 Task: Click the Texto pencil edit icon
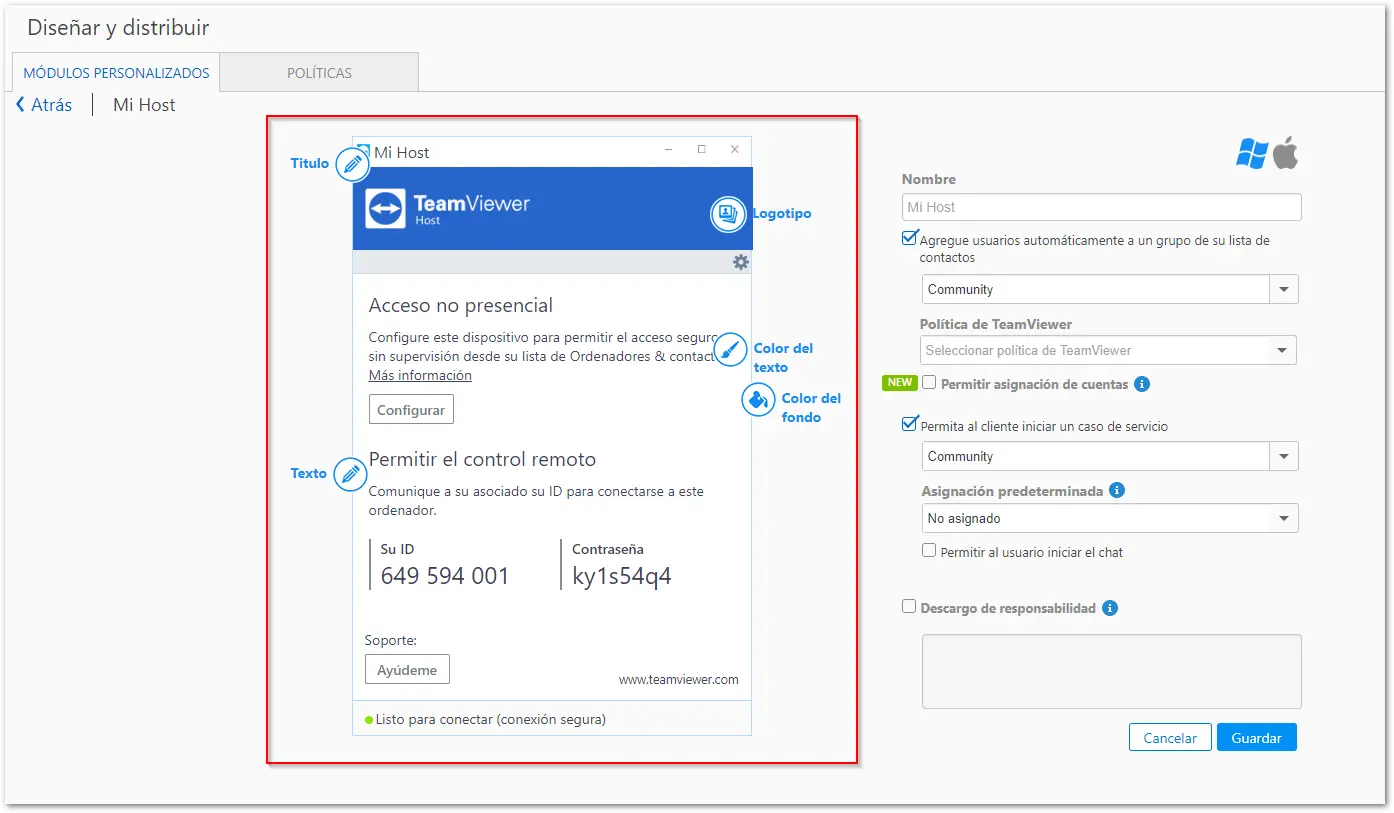coord(350,474)
